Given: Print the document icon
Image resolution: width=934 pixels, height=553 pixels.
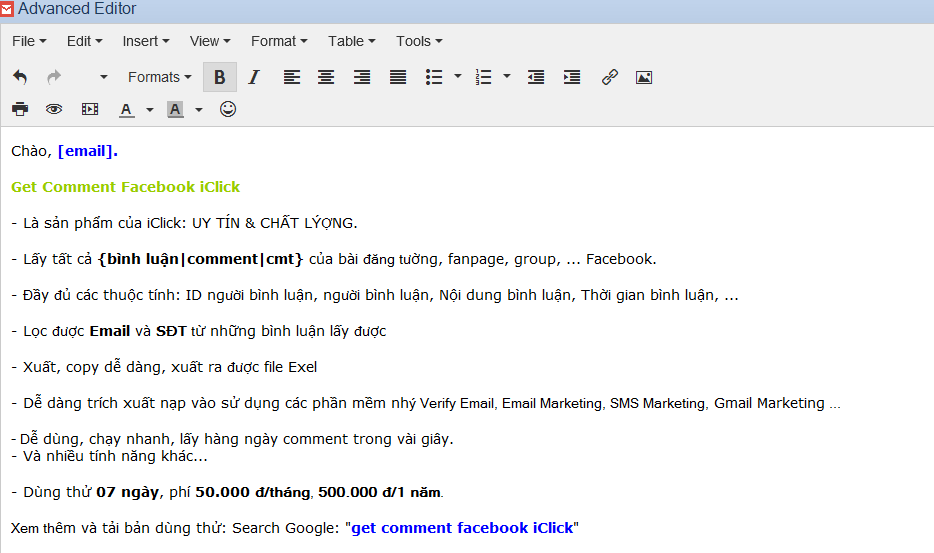Looking at the screenshot, I should pyautogui.click(x=20, y=109).
